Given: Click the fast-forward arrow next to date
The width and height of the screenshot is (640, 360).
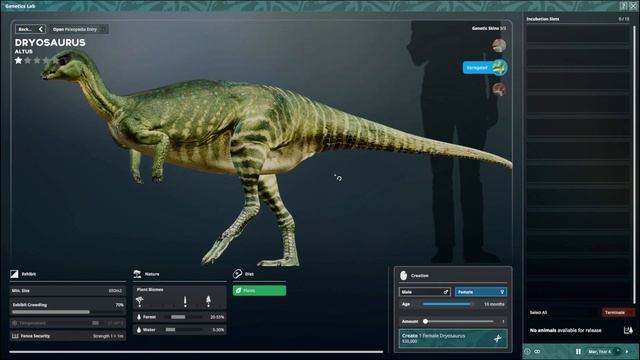Looking at the screenshot, I should point(627,351).
